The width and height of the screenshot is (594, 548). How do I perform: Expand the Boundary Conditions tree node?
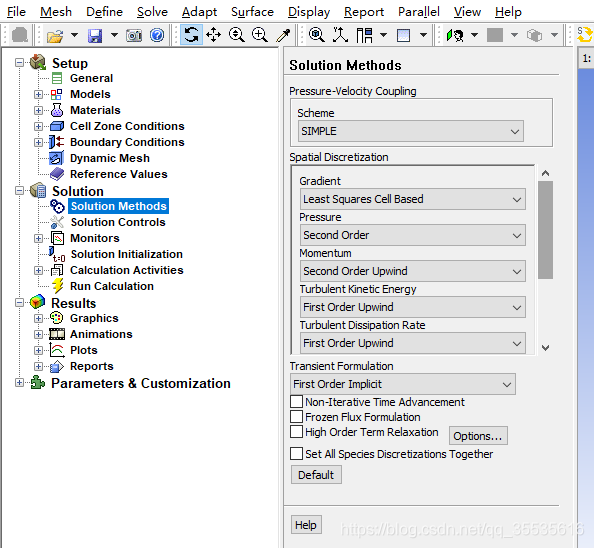pyautogui.click(x=38, y=142)
